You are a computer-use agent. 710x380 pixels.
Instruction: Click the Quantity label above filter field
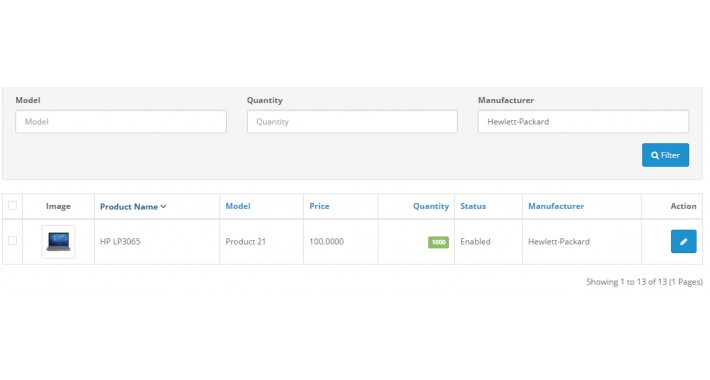[265, 100]
